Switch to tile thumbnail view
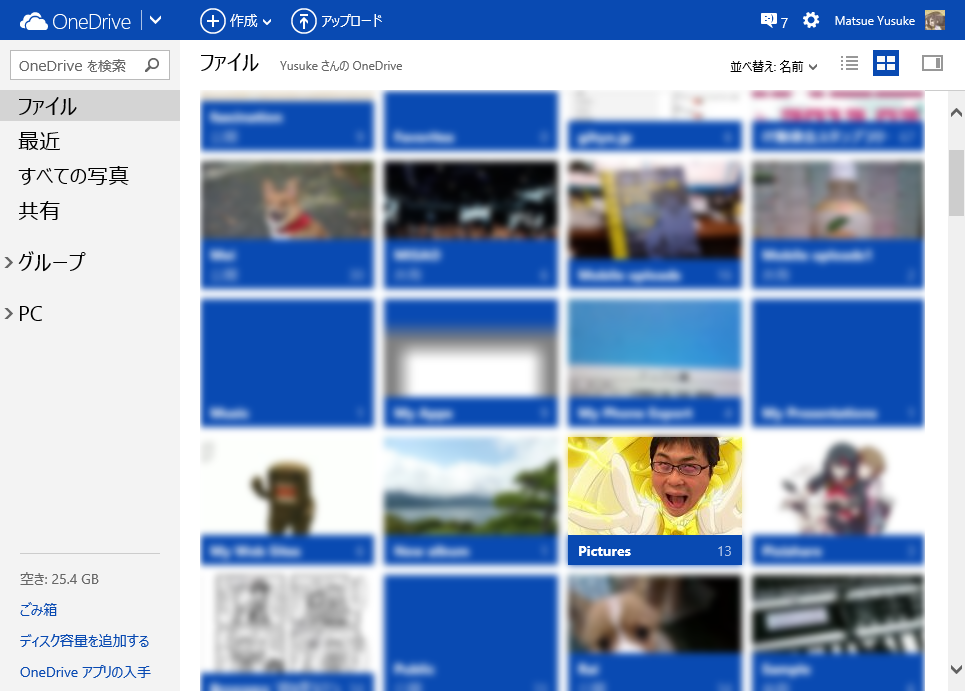 [x=886, y=64]
